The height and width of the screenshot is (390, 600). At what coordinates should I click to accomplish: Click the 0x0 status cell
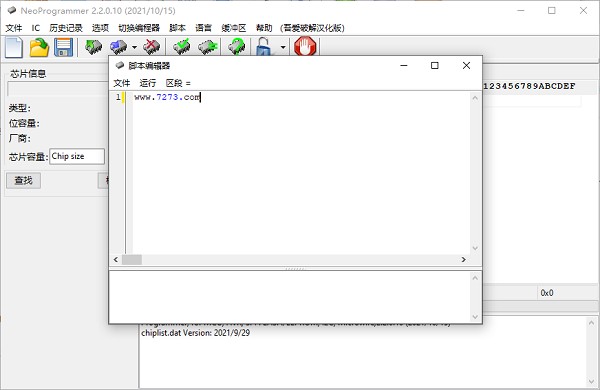click(x=547, y=293)
